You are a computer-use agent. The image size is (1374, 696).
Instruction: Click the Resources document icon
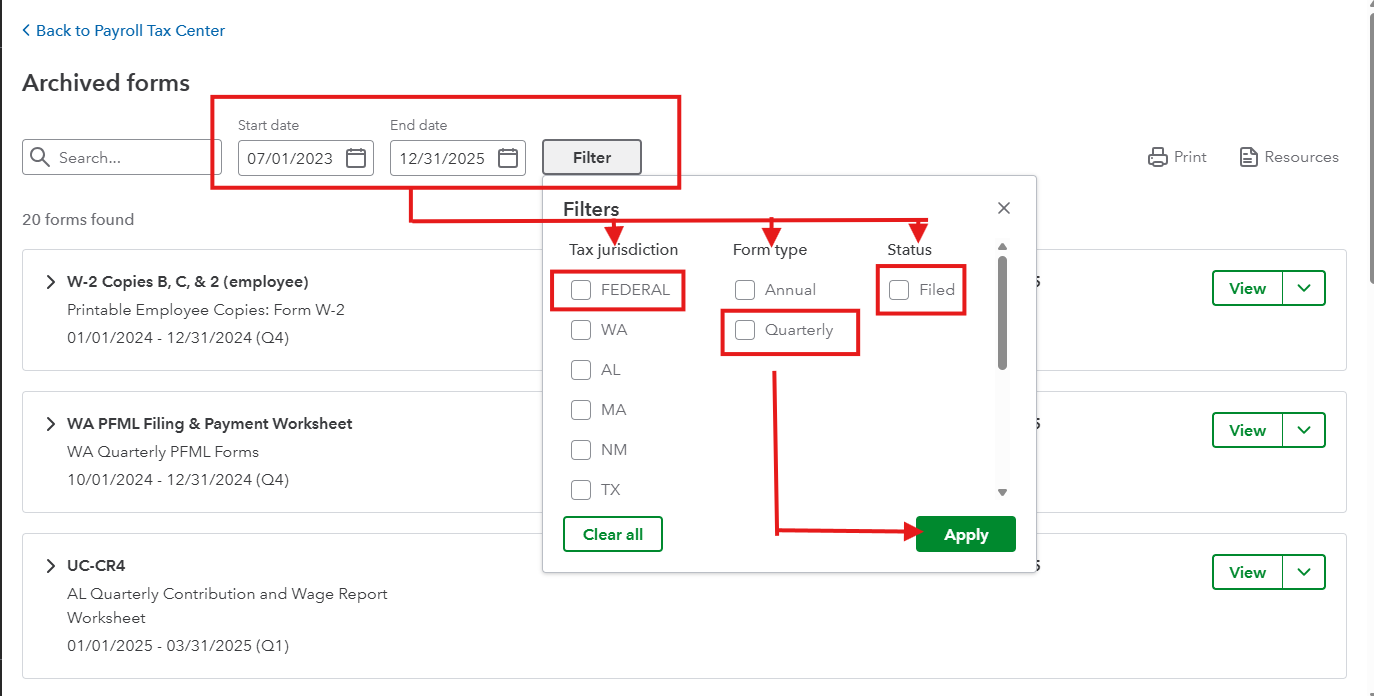click(1248, 157)
